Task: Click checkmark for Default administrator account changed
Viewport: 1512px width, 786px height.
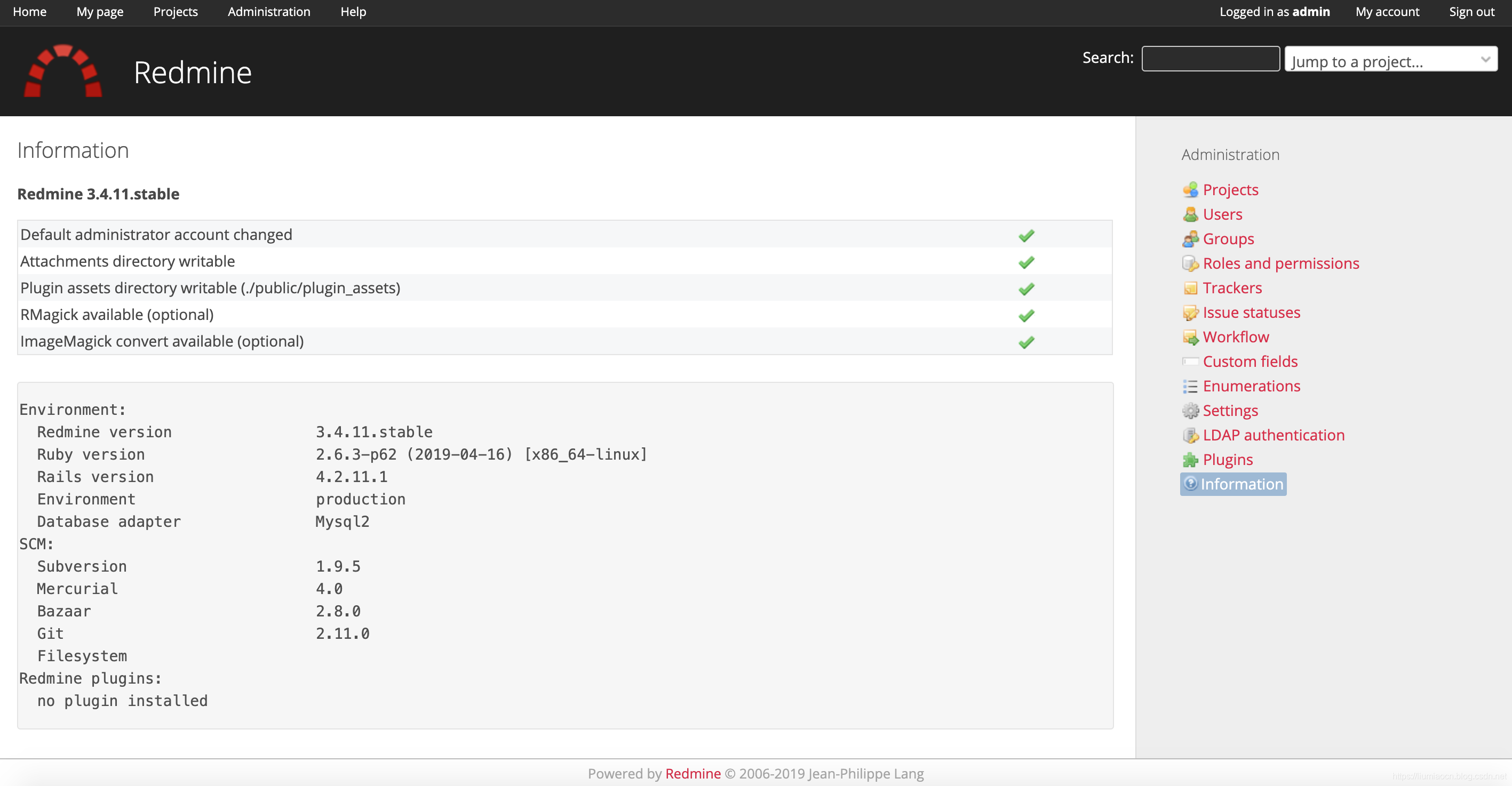Action: 1026,236
